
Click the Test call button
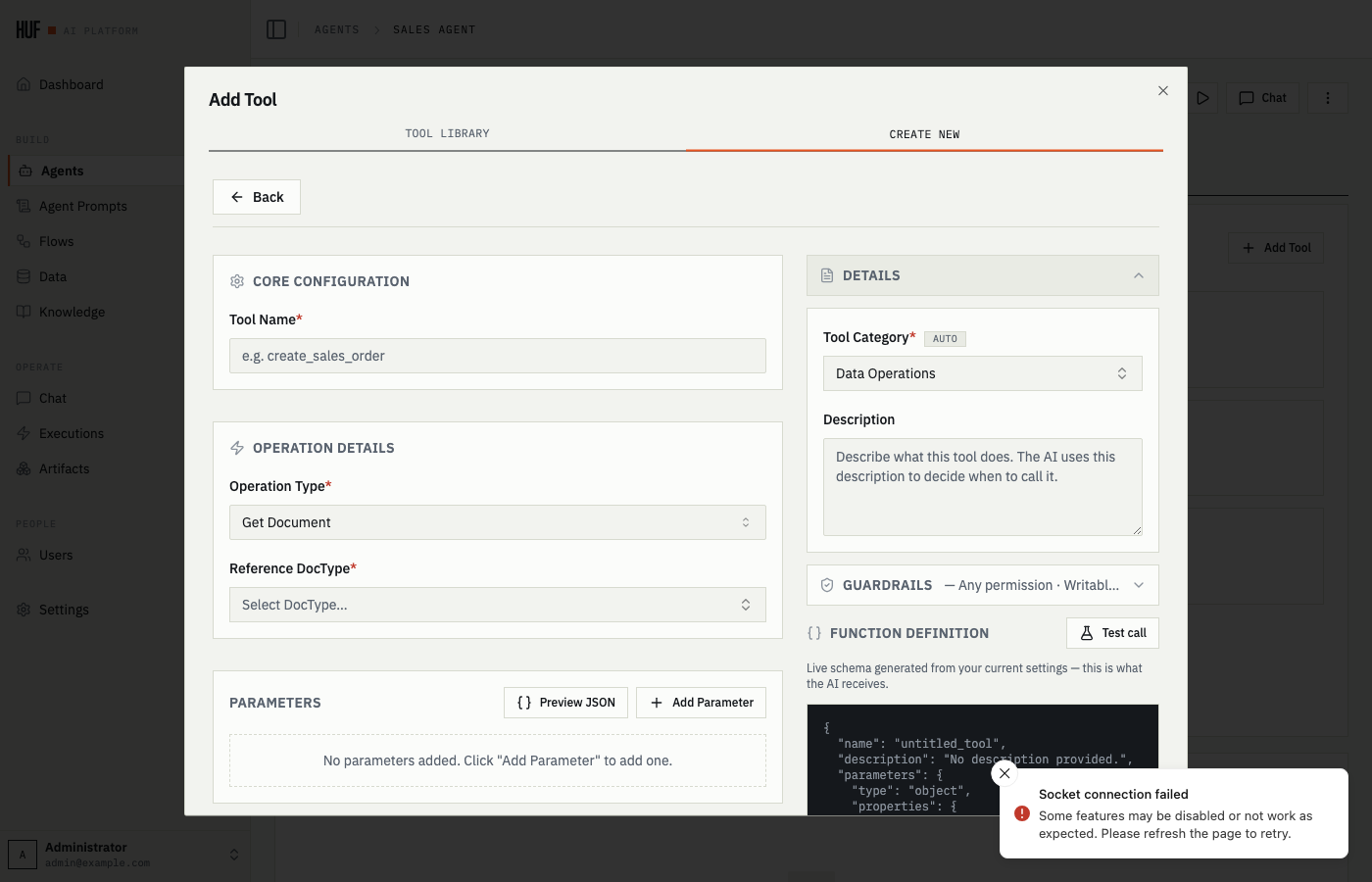1112,633
